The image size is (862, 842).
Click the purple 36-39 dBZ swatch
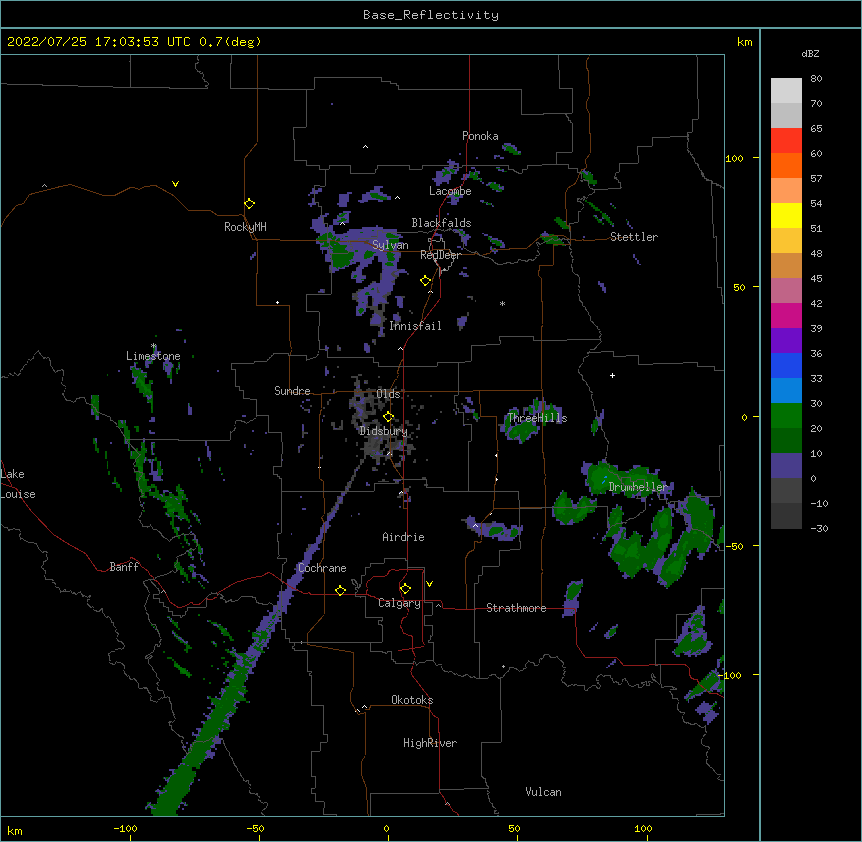coord(786,341)
